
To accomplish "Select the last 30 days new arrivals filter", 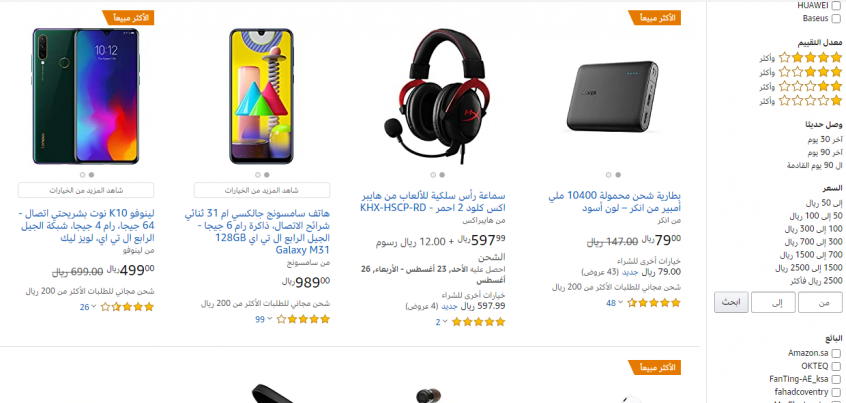I will (x=824, y=140).
